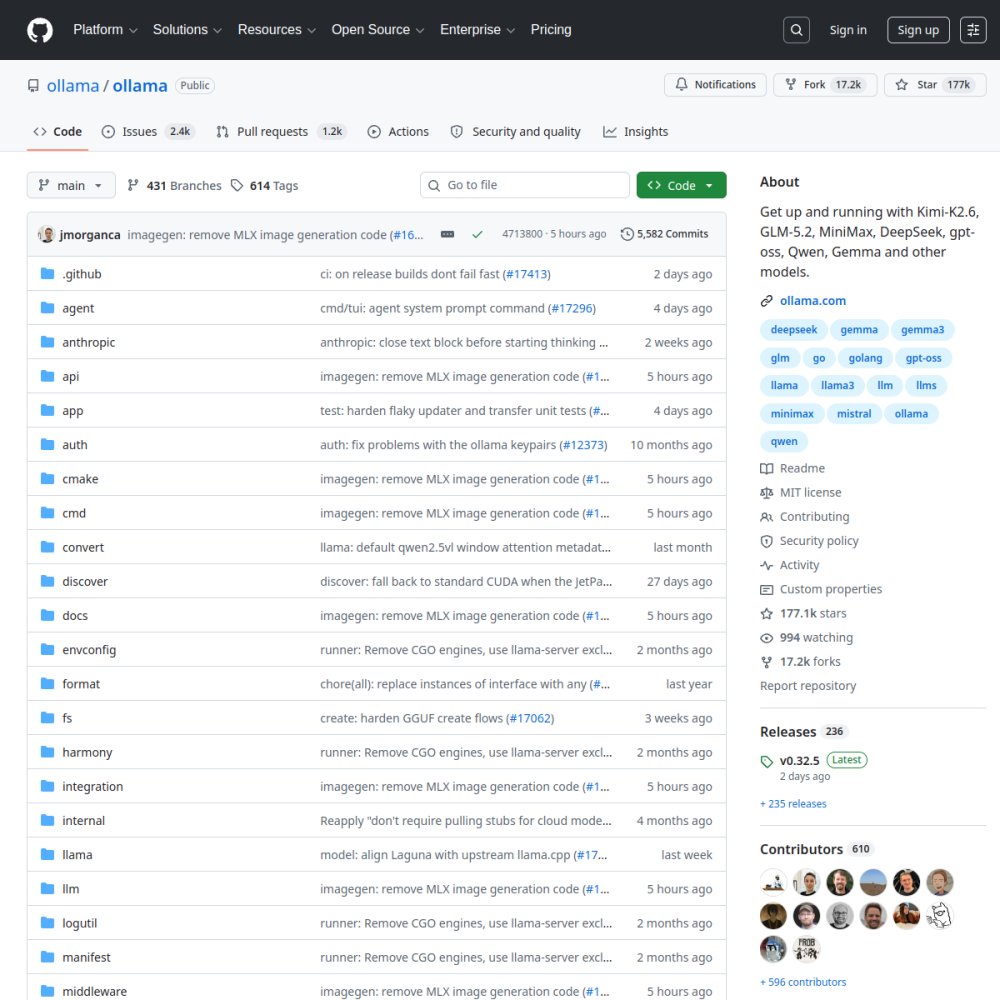
Task: Open Contributing guidelines
Action: point(805,517)
